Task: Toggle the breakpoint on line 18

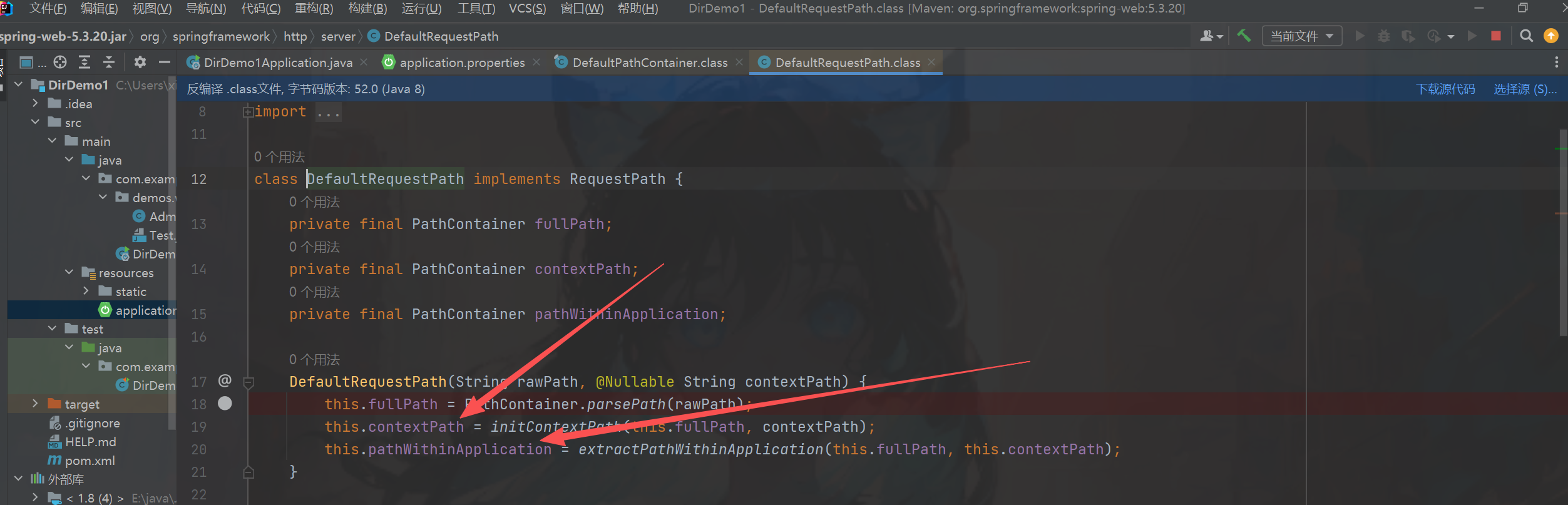Action: 225,404
